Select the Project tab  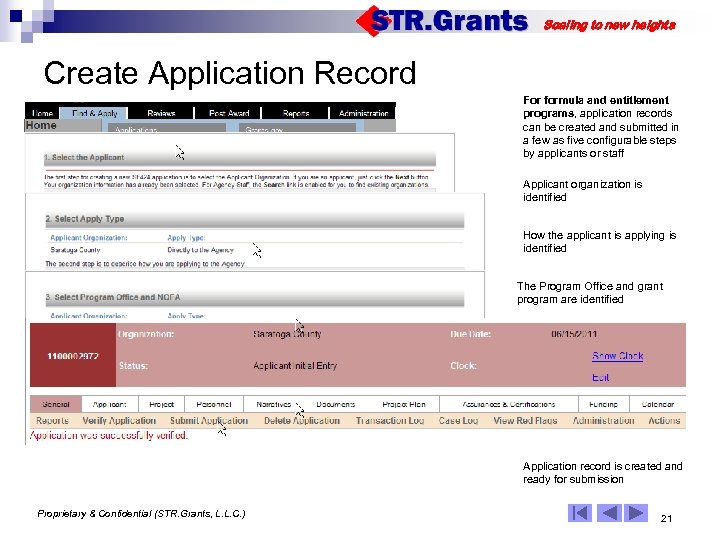pos(161,405)
